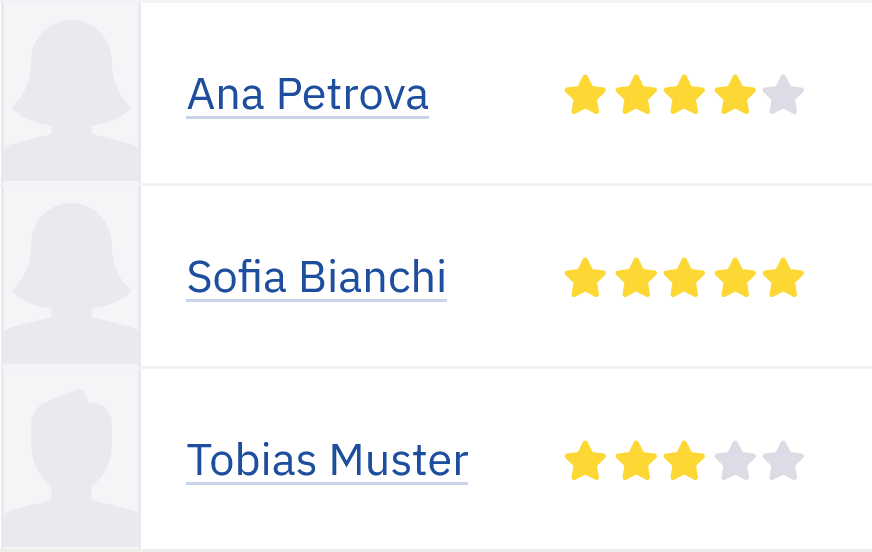Click Ana Petrova's avatar placeholder
The height and width of the screenshot is (552, 872).
click(x=71, y=92)
